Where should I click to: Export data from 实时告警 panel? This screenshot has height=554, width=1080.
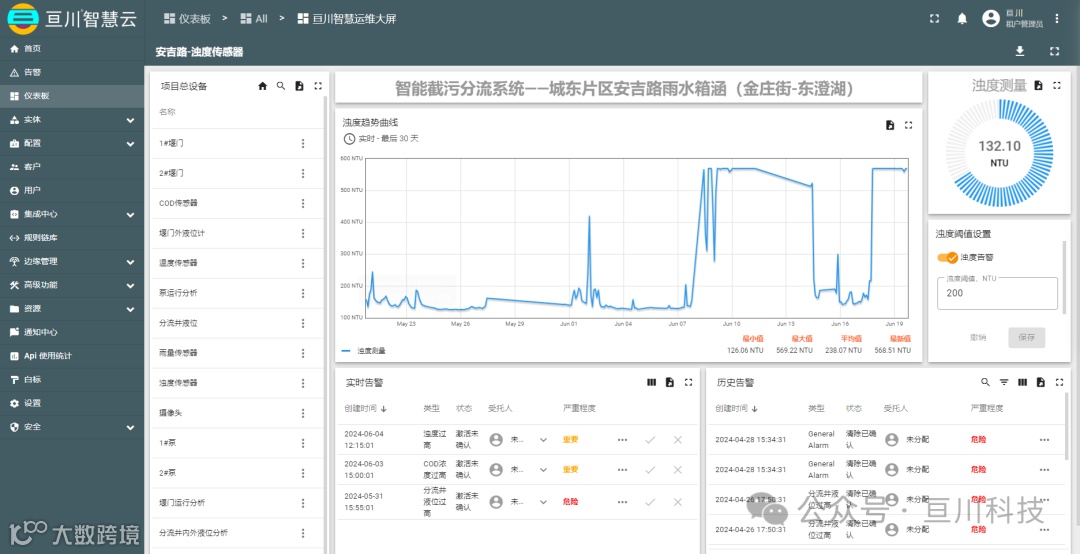669,382
